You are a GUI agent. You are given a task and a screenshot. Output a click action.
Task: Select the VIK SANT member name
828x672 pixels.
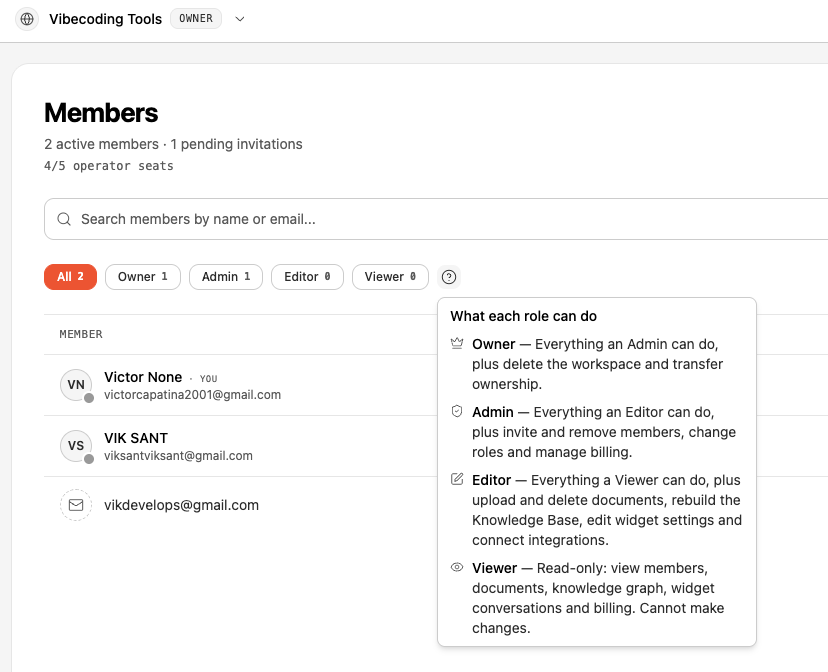point(136,438)
